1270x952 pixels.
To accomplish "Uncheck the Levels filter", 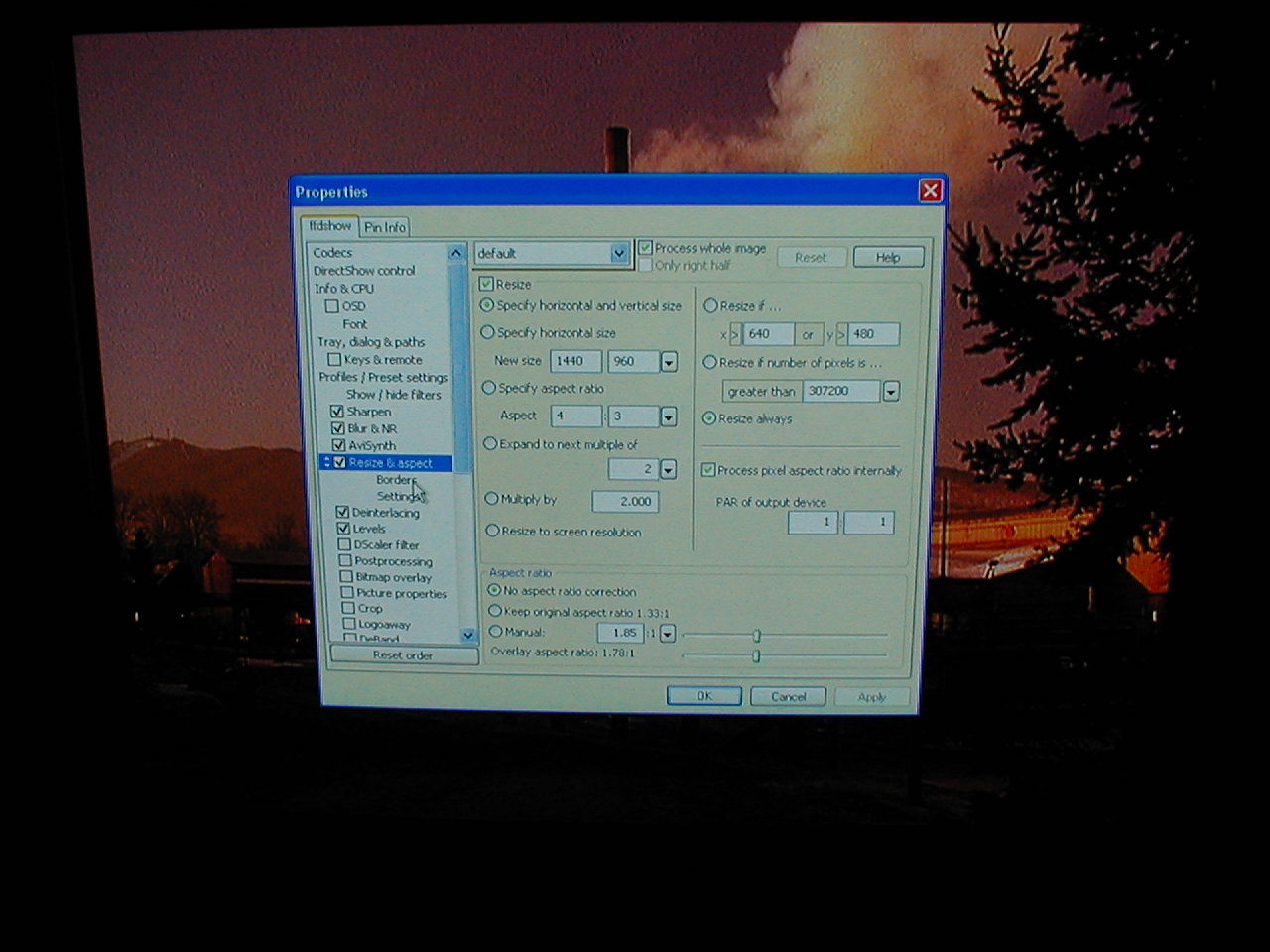I will click(x=342, y=529).
